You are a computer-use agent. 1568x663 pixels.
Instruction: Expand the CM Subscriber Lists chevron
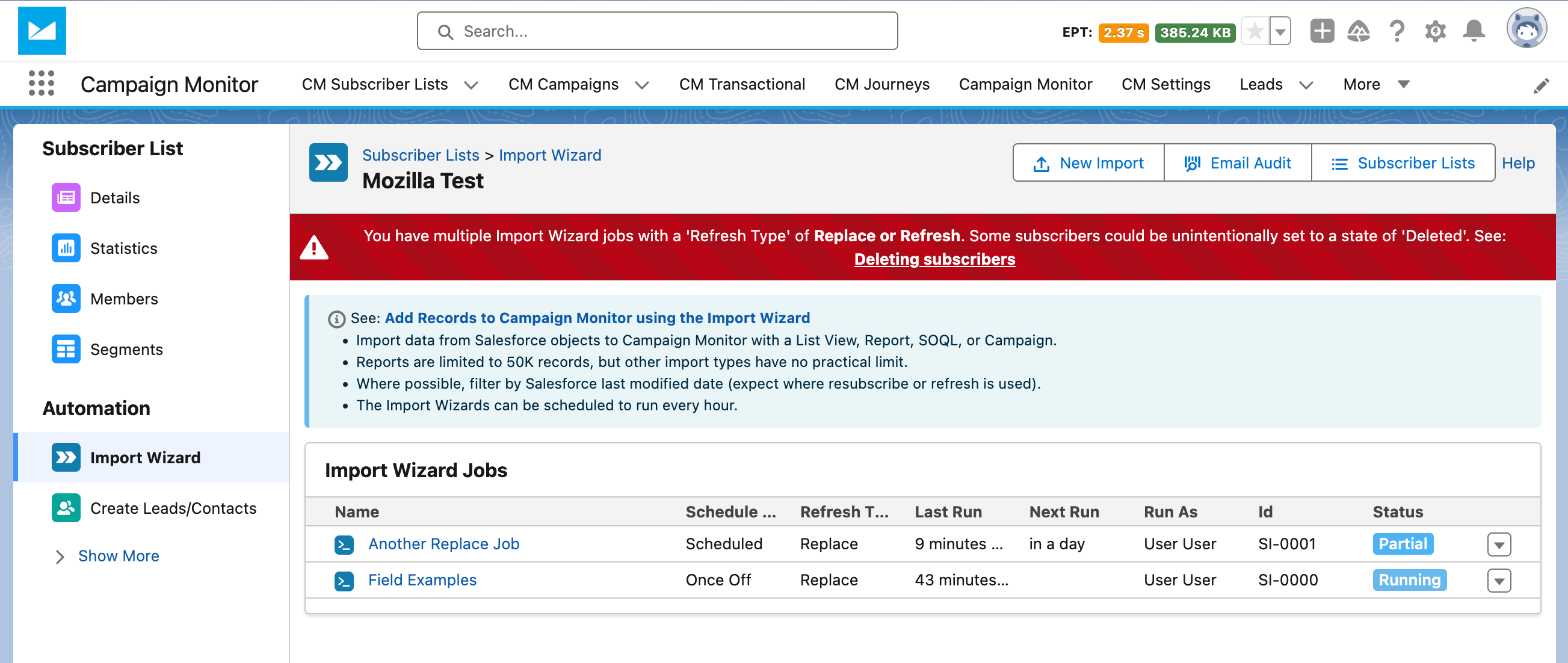pos(471,85)
